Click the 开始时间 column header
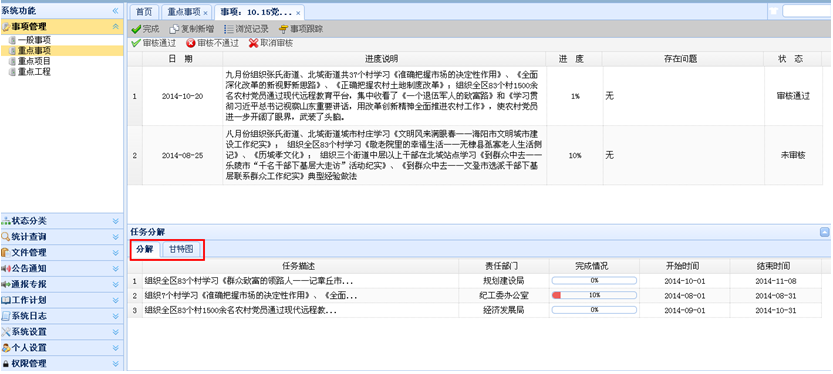Image resolution: width=833 pixels, height=374 pixels. pos(684,266)
